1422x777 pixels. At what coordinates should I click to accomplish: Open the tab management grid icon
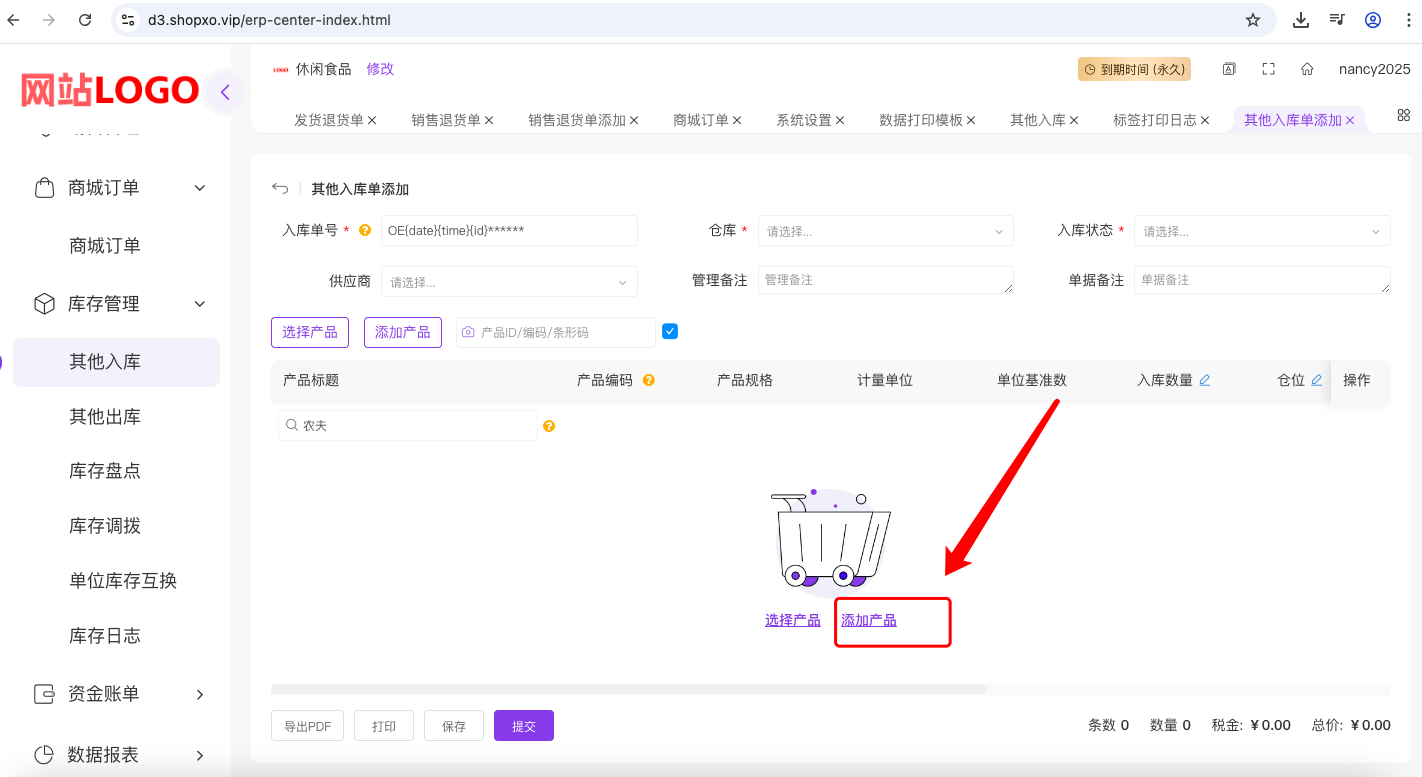[x=1404, y=115]
